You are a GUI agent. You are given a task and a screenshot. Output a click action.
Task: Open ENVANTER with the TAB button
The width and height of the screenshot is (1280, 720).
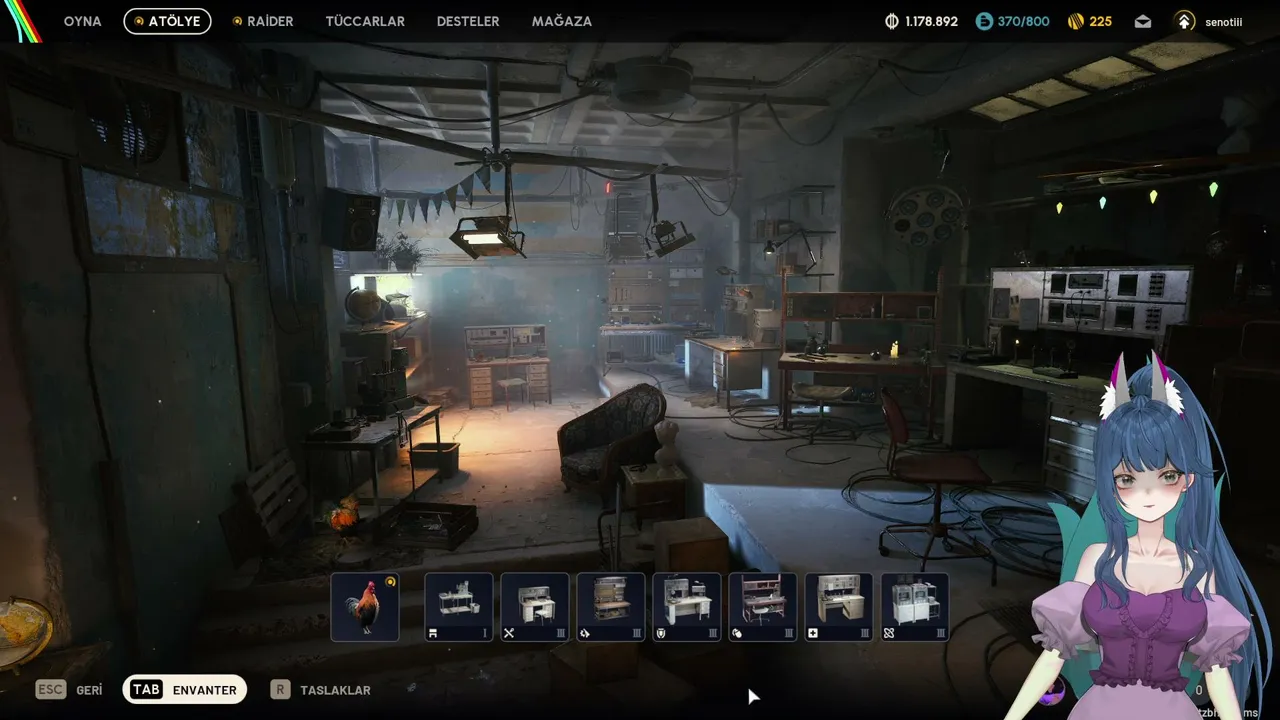point(185,689)
